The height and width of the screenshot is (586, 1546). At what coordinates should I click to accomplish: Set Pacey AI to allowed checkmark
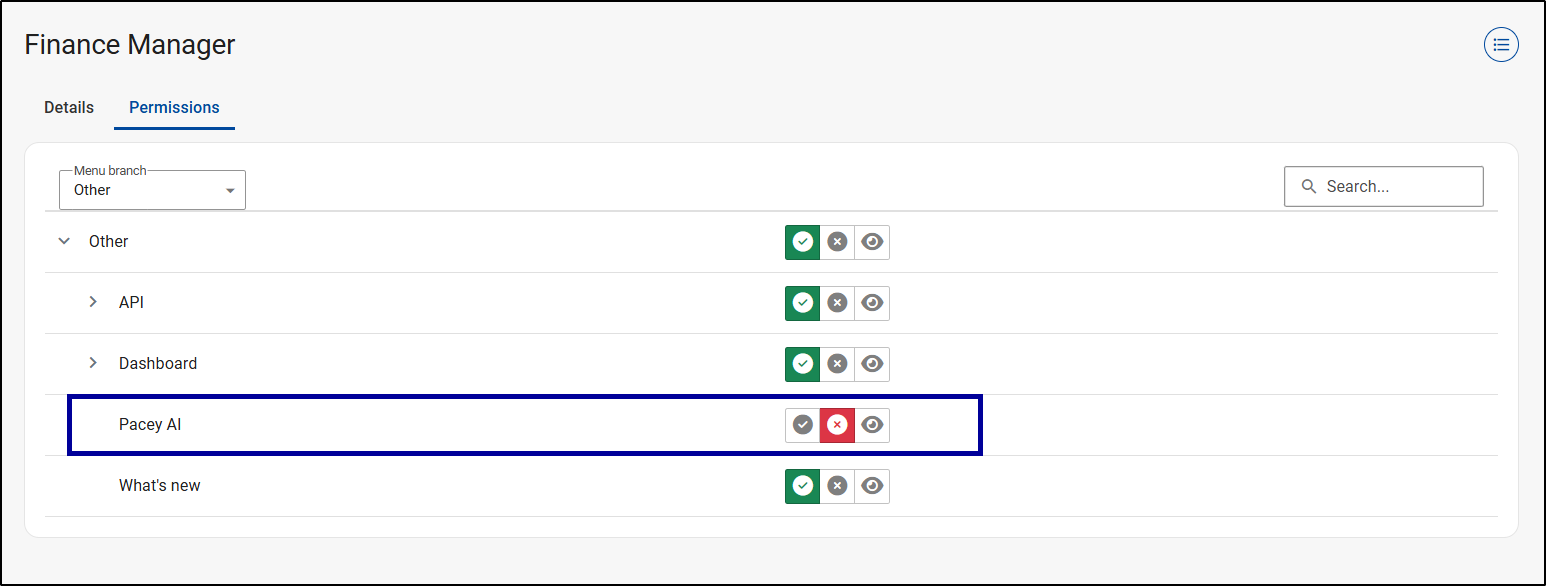tap(802, 425)
